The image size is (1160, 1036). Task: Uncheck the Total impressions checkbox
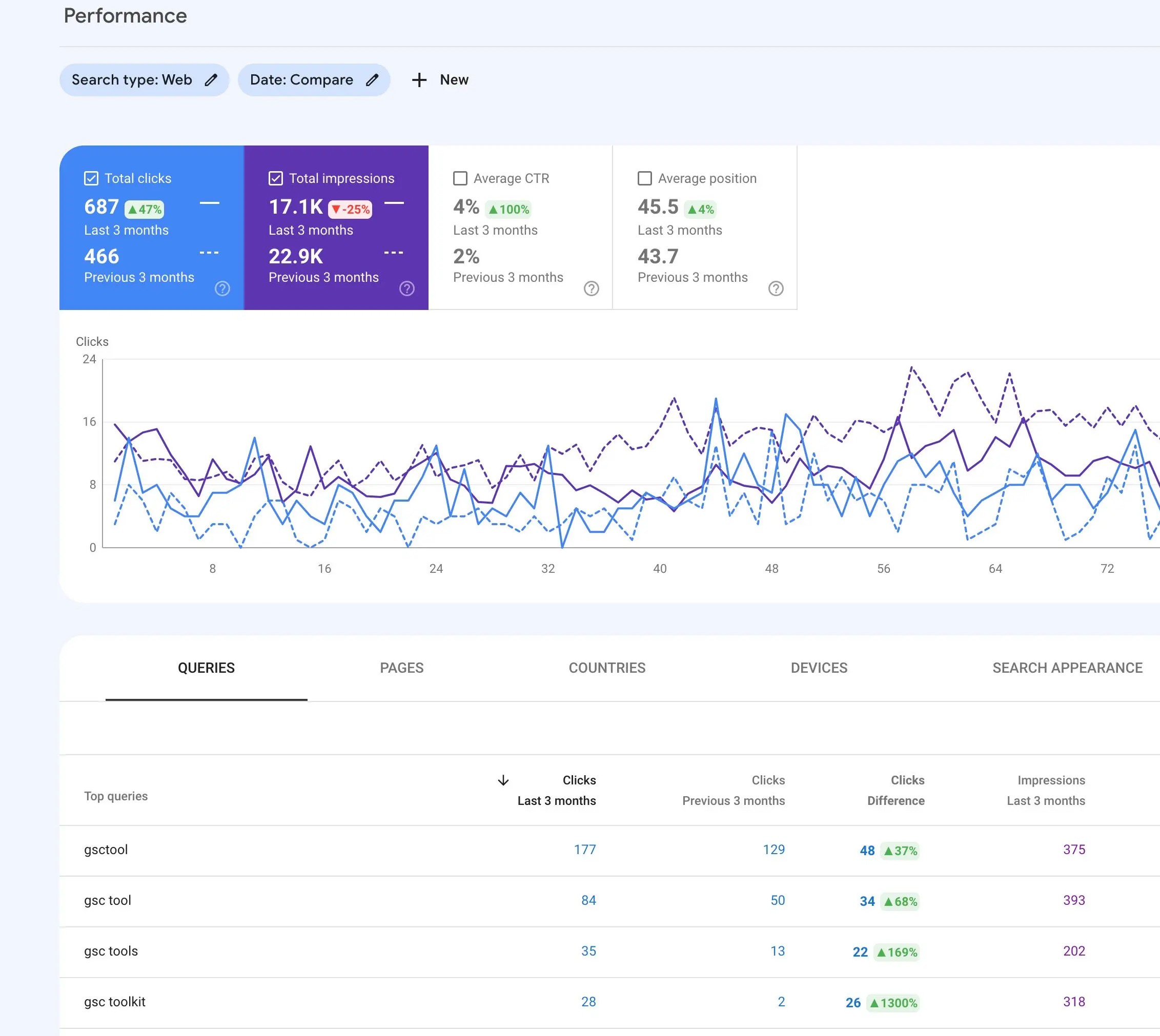pyautogui.click(x=276, y=178)
